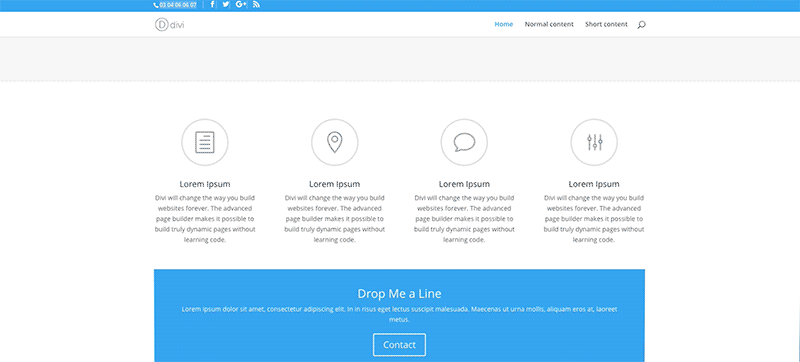Click the Google+ social icon
The image size is (800, 362).
(241, 5)
